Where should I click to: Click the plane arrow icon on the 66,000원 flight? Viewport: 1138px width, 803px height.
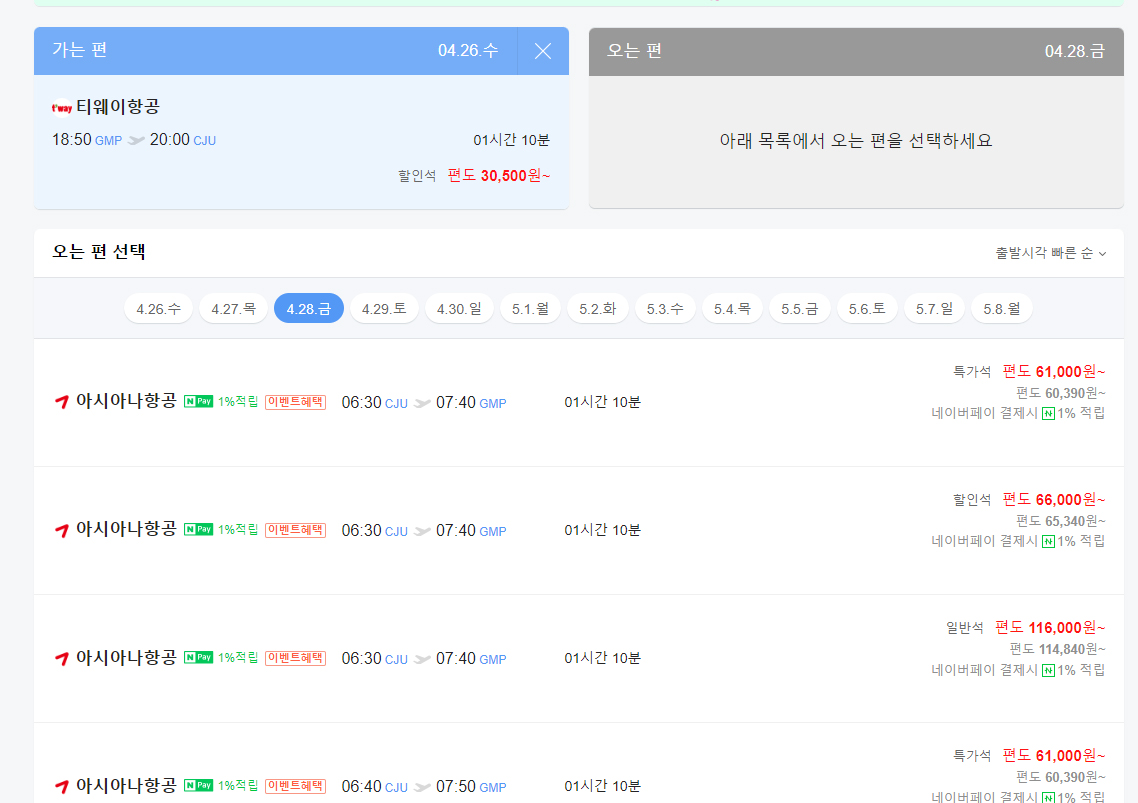coord(422,531)
